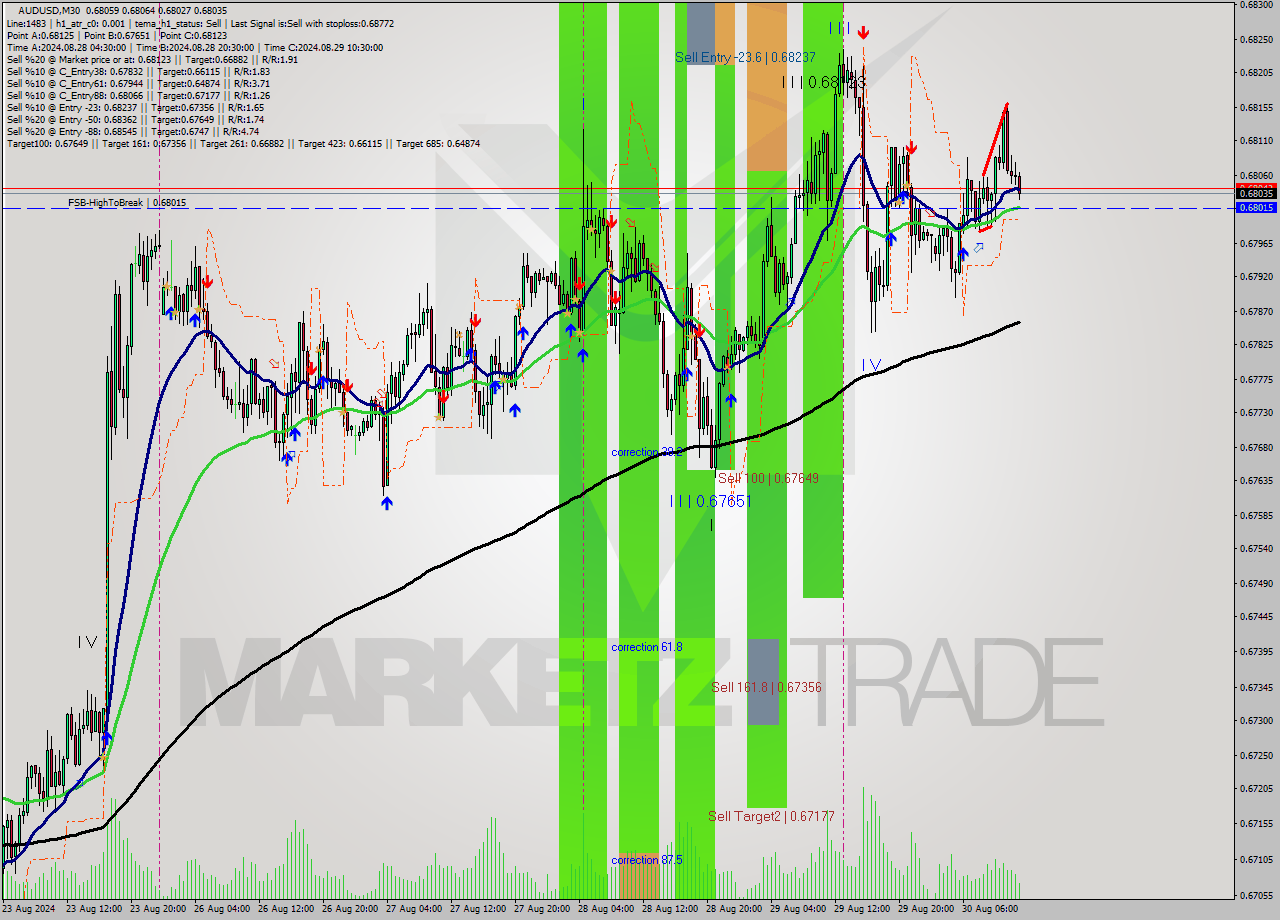Select the 0.67635 price axis label

[x=1256, y=481]
